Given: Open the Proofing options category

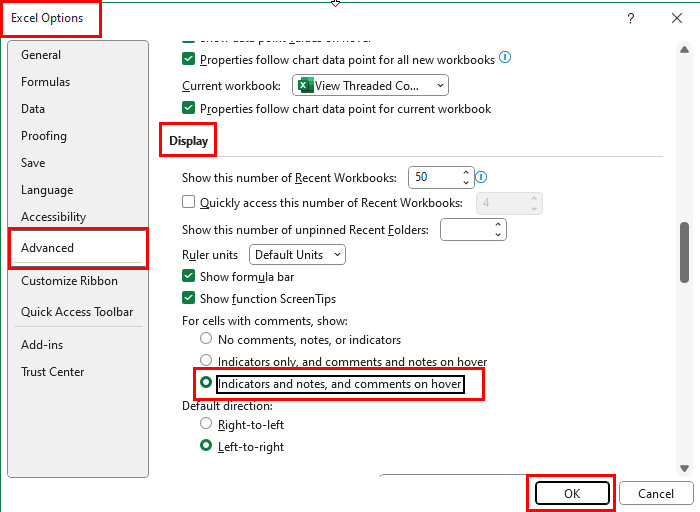Looking at the screenshot, I should tap(78, 136).
